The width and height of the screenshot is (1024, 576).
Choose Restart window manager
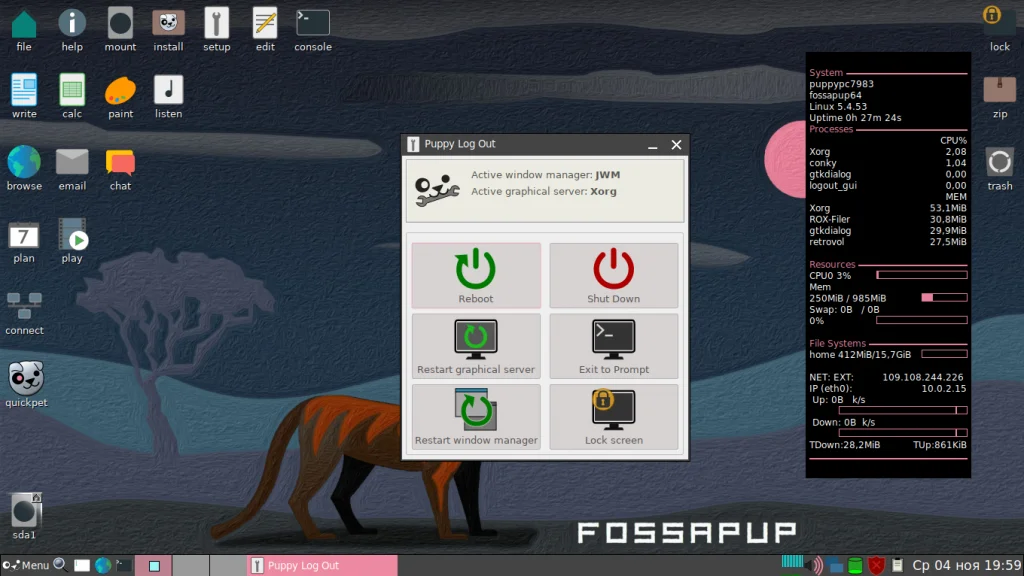pos(475,417)
